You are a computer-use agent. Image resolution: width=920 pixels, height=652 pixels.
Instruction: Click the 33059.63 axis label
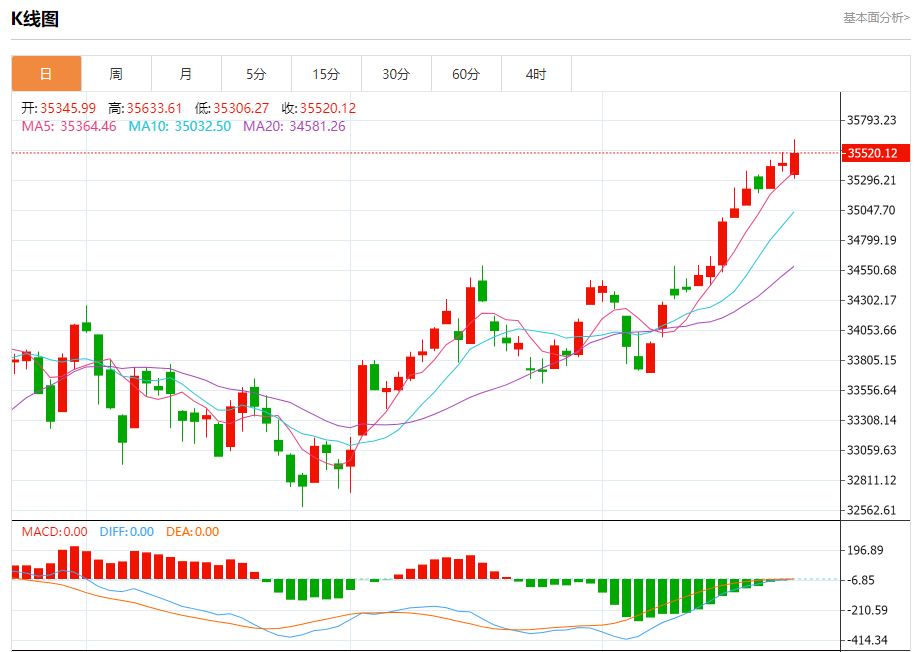click(x=871, y=450)
